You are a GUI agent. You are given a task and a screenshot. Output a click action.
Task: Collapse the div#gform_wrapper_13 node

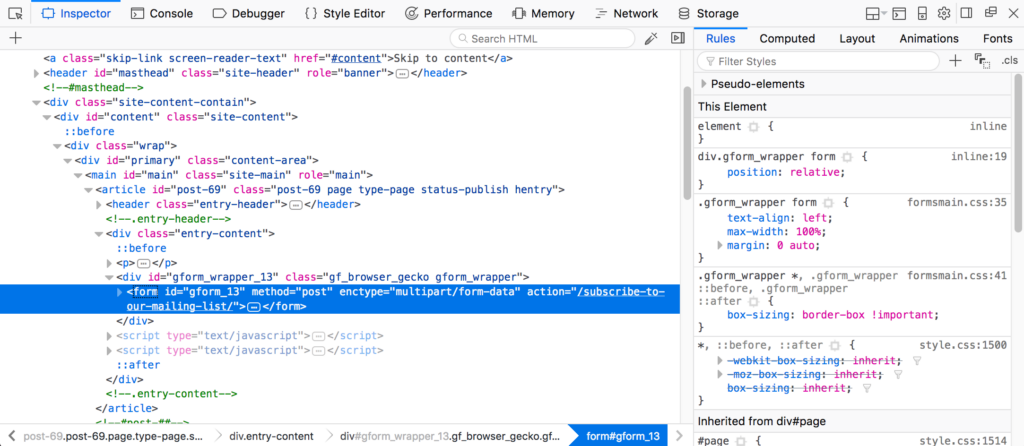tap(110, 278)
